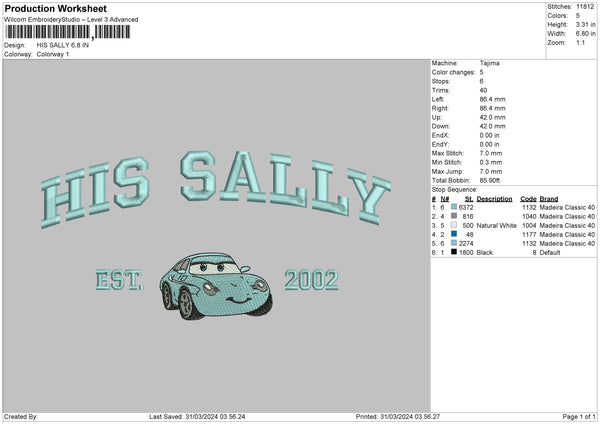Click the EST. text in the design
Screen dimensions: 600x424
pyautogui.click(x=121, y=280)
